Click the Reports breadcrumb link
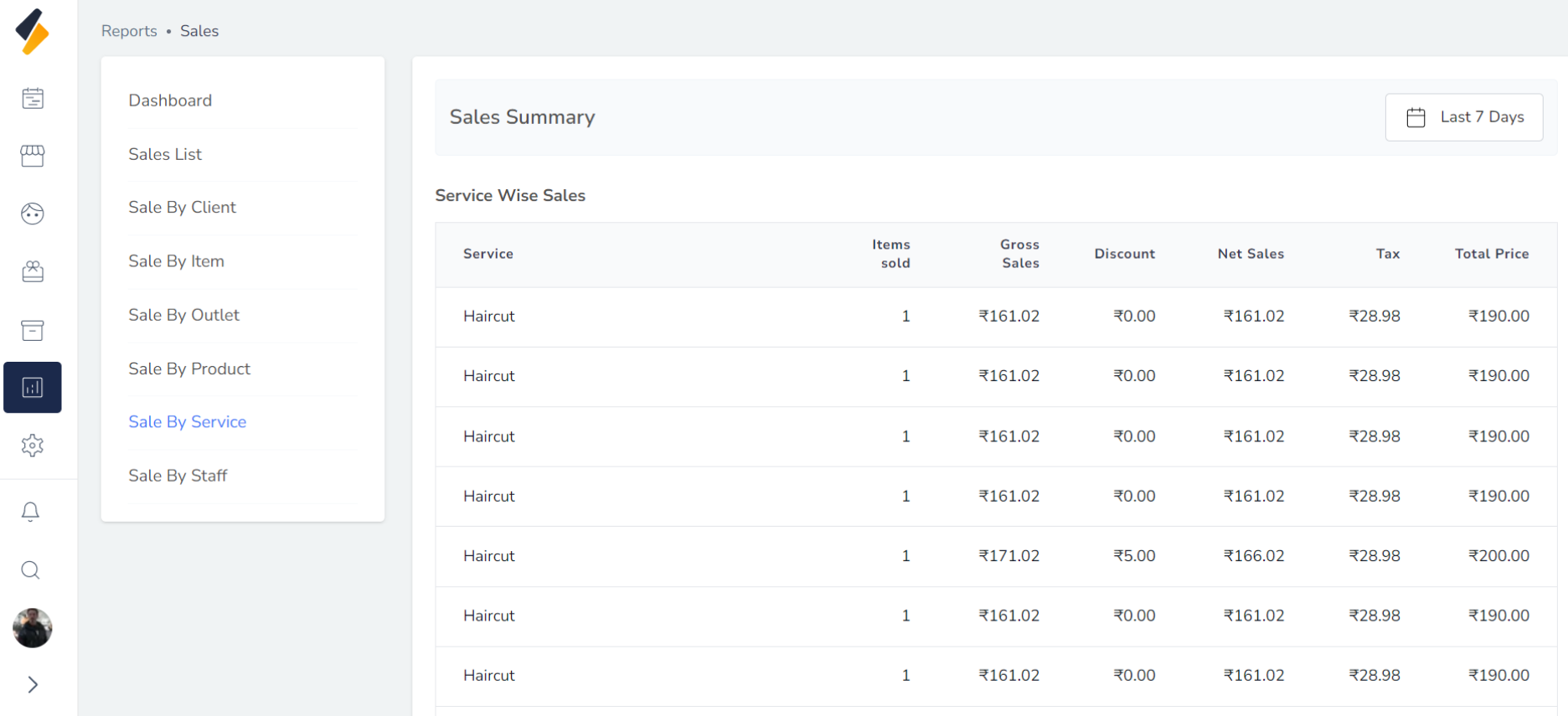The image size is (1568, 716). point(129,31)
